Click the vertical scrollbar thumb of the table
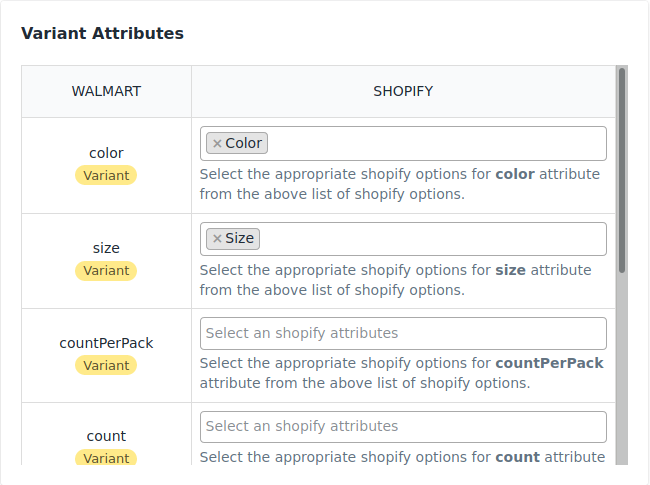 click(621, 170)
